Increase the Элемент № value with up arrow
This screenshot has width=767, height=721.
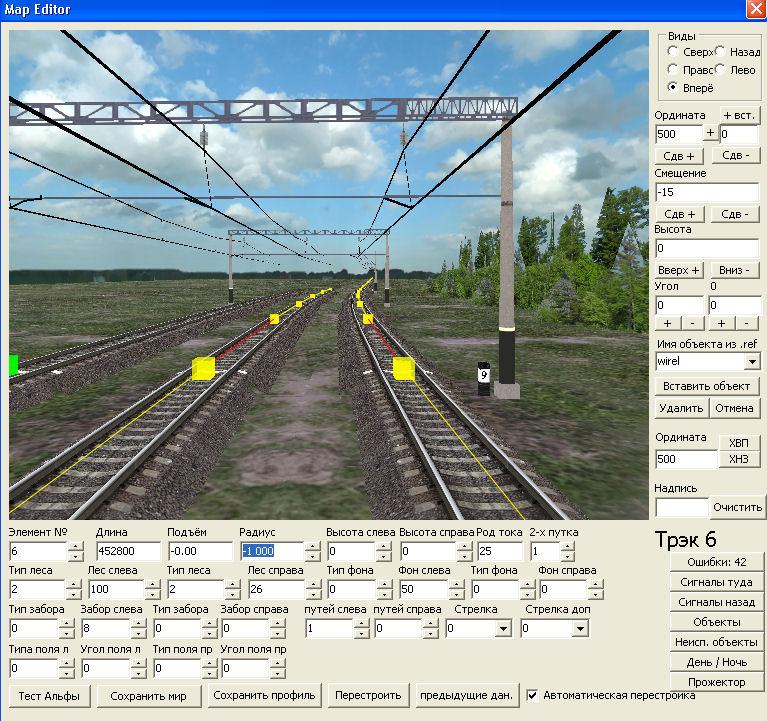coord(76,546)
